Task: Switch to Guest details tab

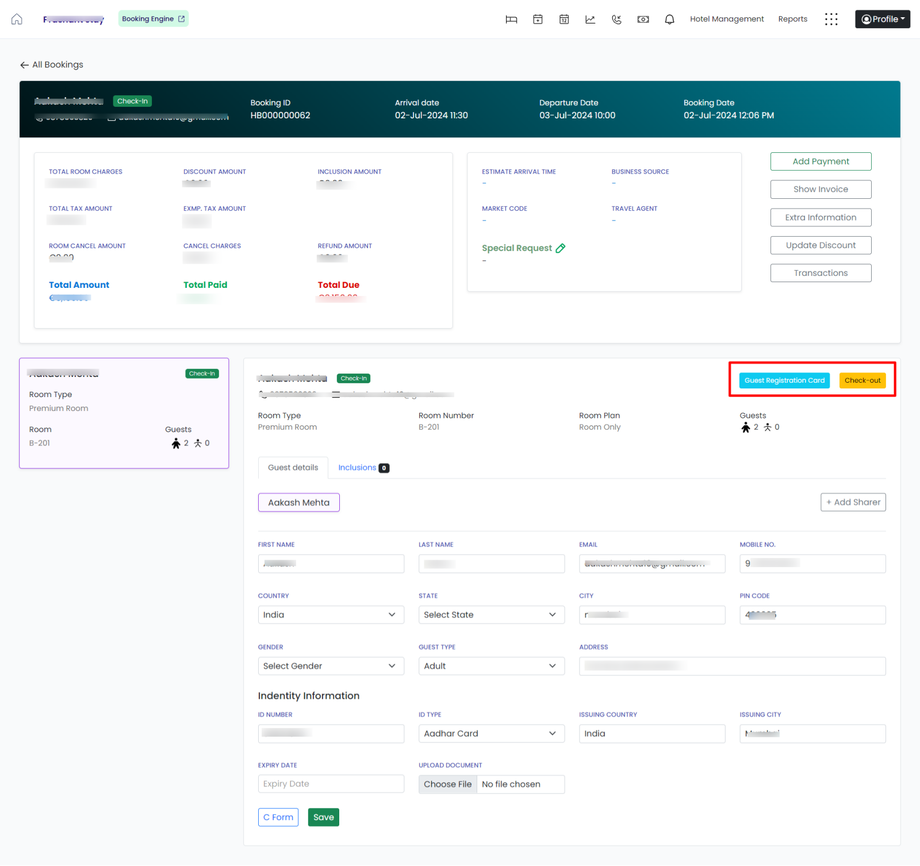Action: click(293, 468)
